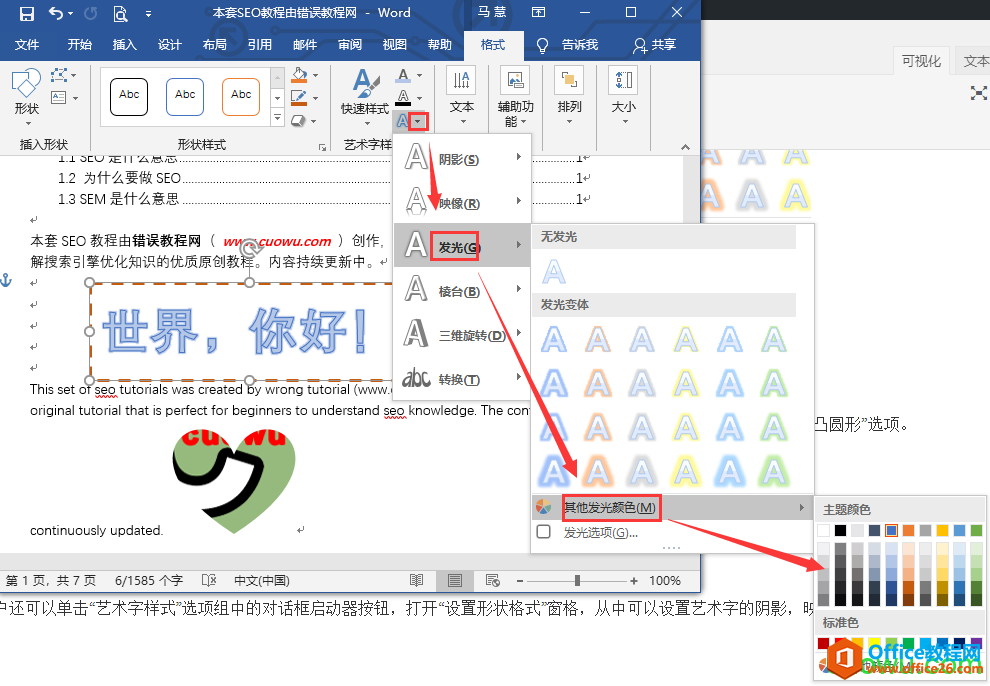Screen dimensions: 990x686
Task: Switch to the 阅读视图 view button
Action: pos(416,580)
